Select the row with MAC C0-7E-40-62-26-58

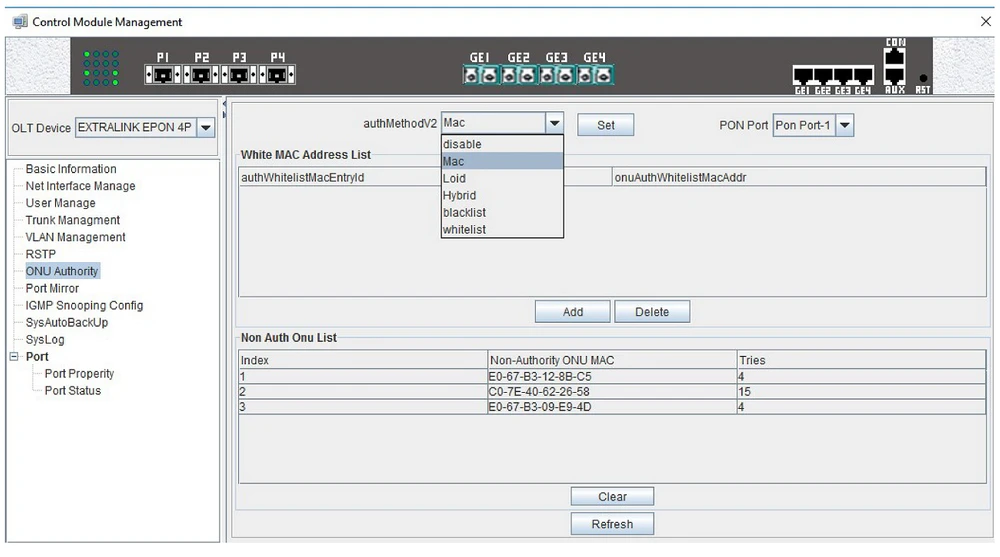click(x=538, y=392)
